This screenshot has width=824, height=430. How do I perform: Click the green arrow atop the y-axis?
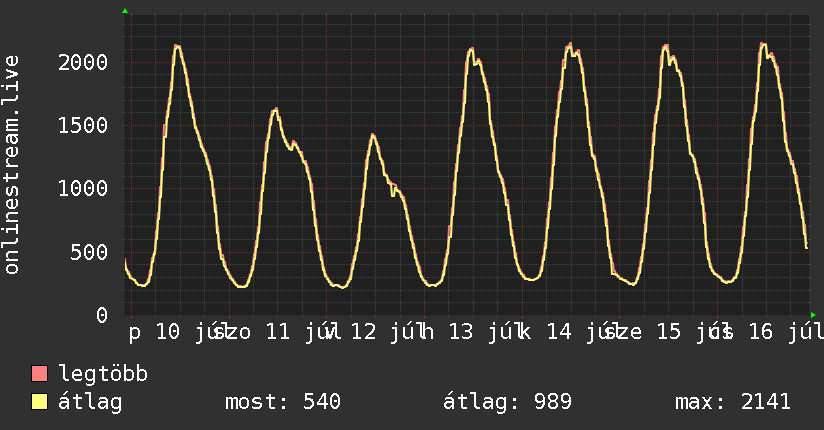tap(125, 11)
